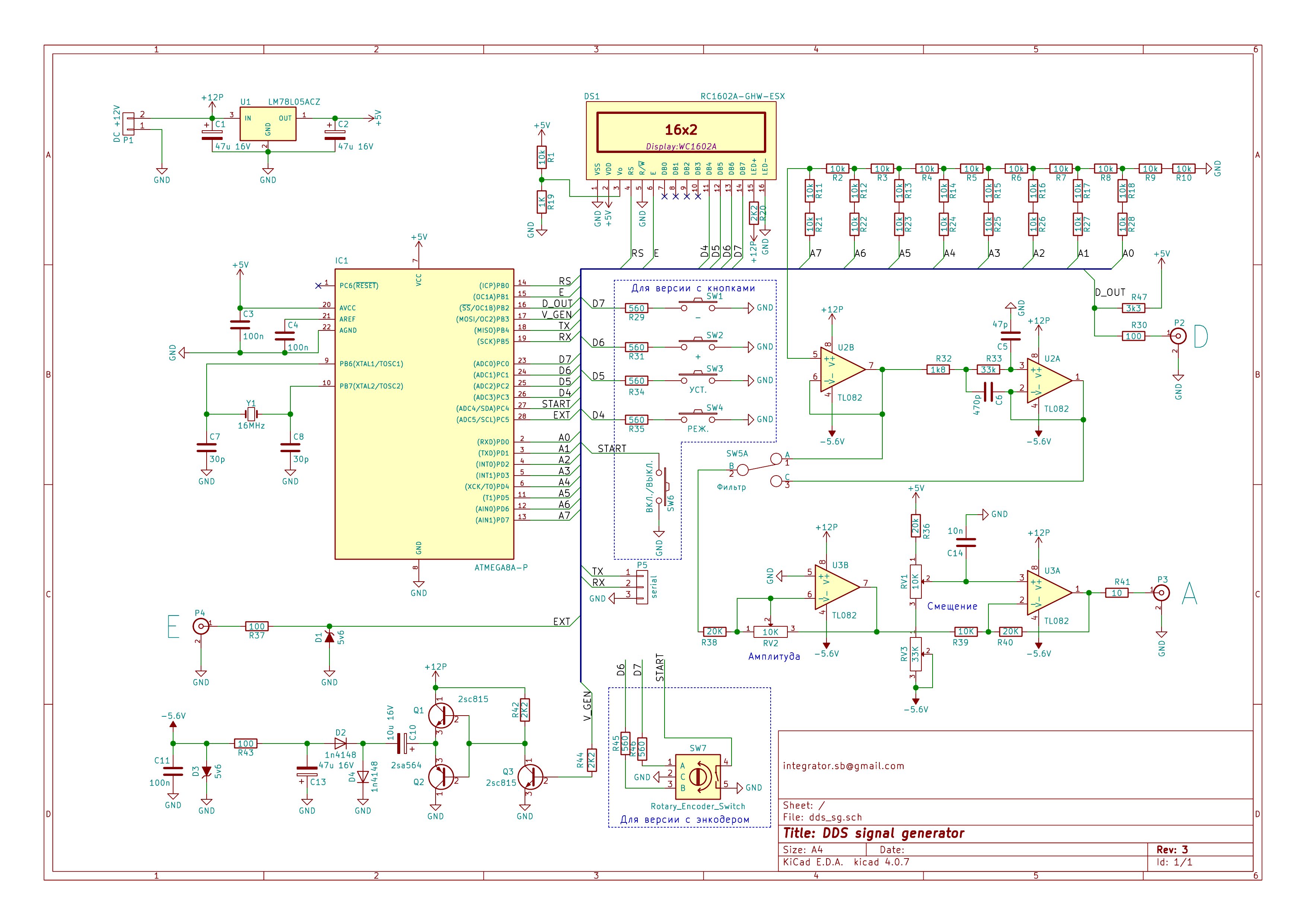Click the 'Для версии с кнопками' label
The image size is (1306, 924).
pos(693,288)
